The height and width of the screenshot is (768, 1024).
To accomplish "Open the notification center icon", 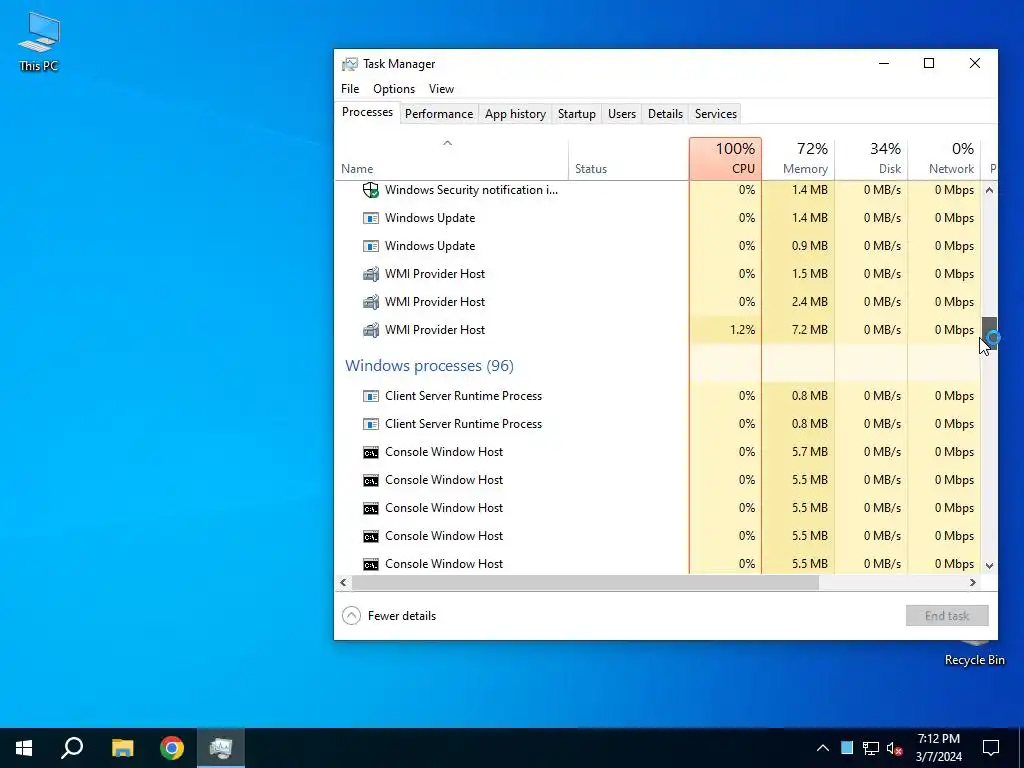I will coord(991,748).
